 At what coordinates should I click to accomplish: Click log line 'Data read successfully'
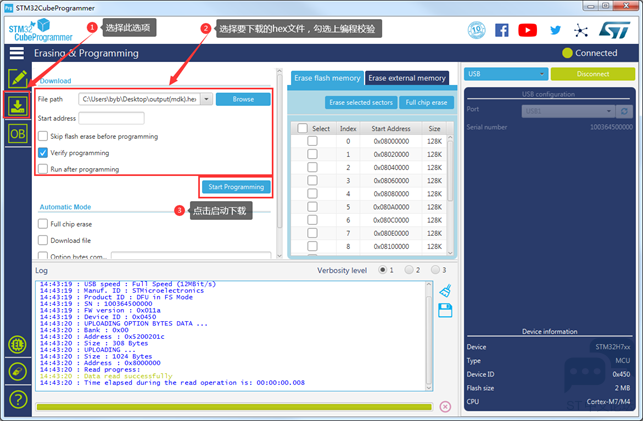pos(128,376)
